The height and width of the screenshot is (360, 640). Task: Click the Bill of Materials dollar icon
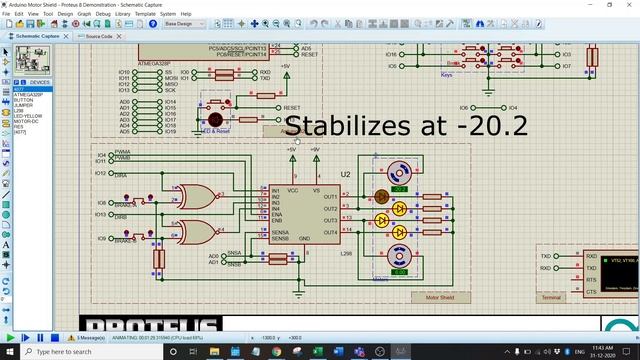point(118,24)
